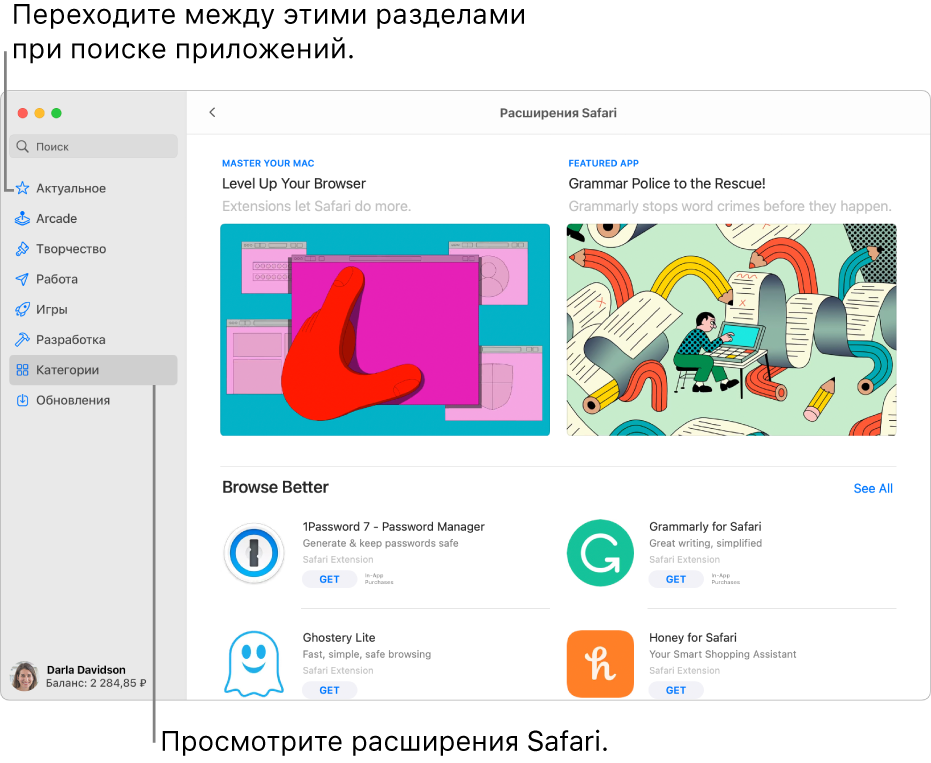
Task: Click "Extensions let Safari do more." subtitle
Action: pyautogui.click(x=316, y=206)
